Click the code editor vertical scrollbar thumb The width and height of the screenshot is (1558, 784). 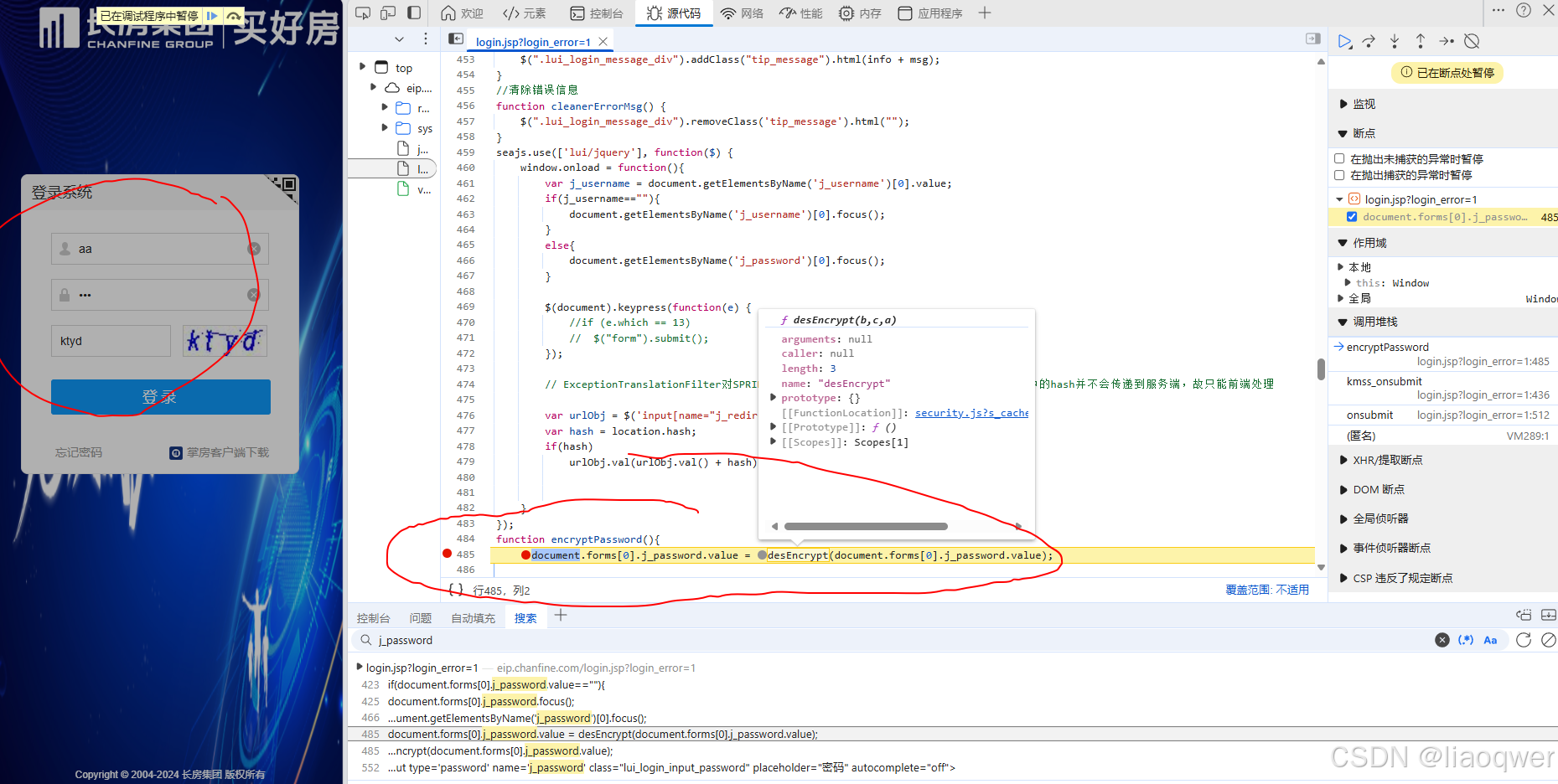click(x=1321, y=369)
